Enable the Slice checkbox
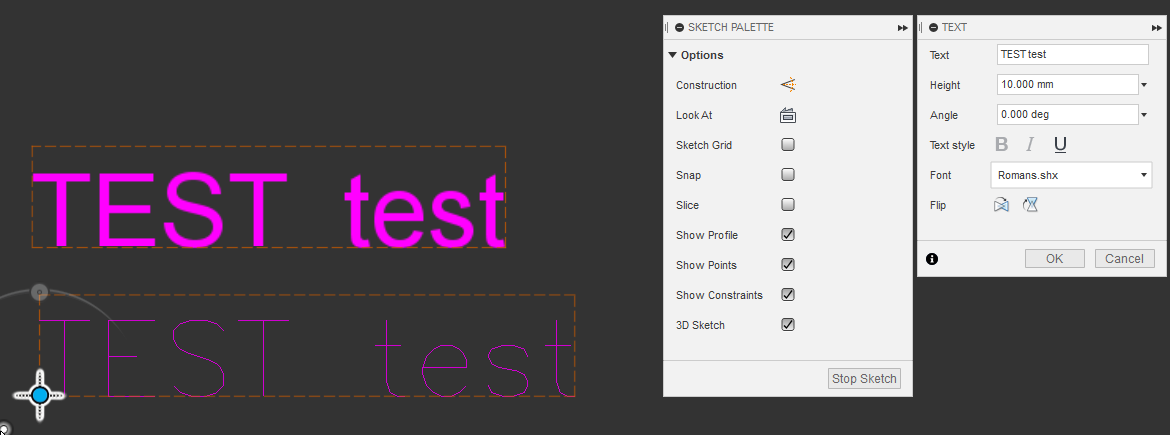This screenshot has height=435, width=1170. point(788,204)
